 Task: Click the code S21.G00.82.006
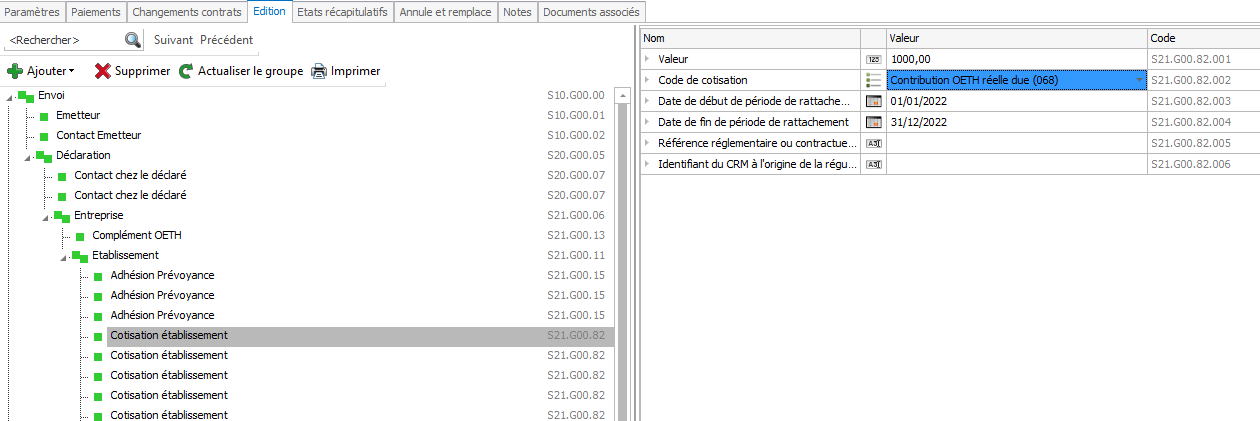pos(1191,164)
